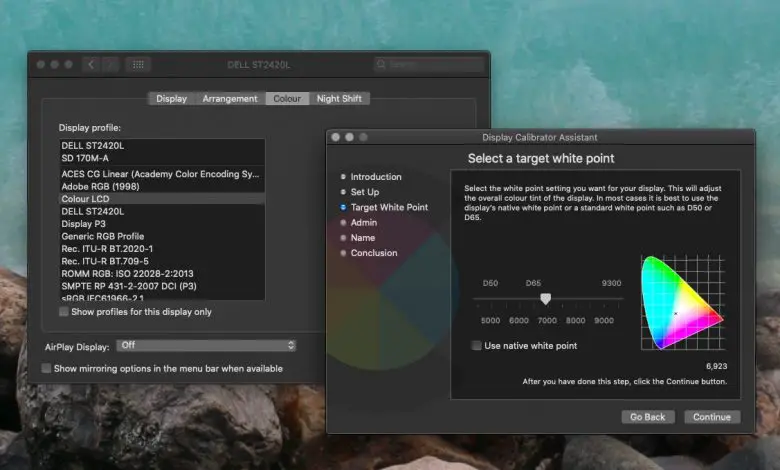This screenshot has width=780, height=470.
Task: Switch to the Display tab
Action: point(172,98)
